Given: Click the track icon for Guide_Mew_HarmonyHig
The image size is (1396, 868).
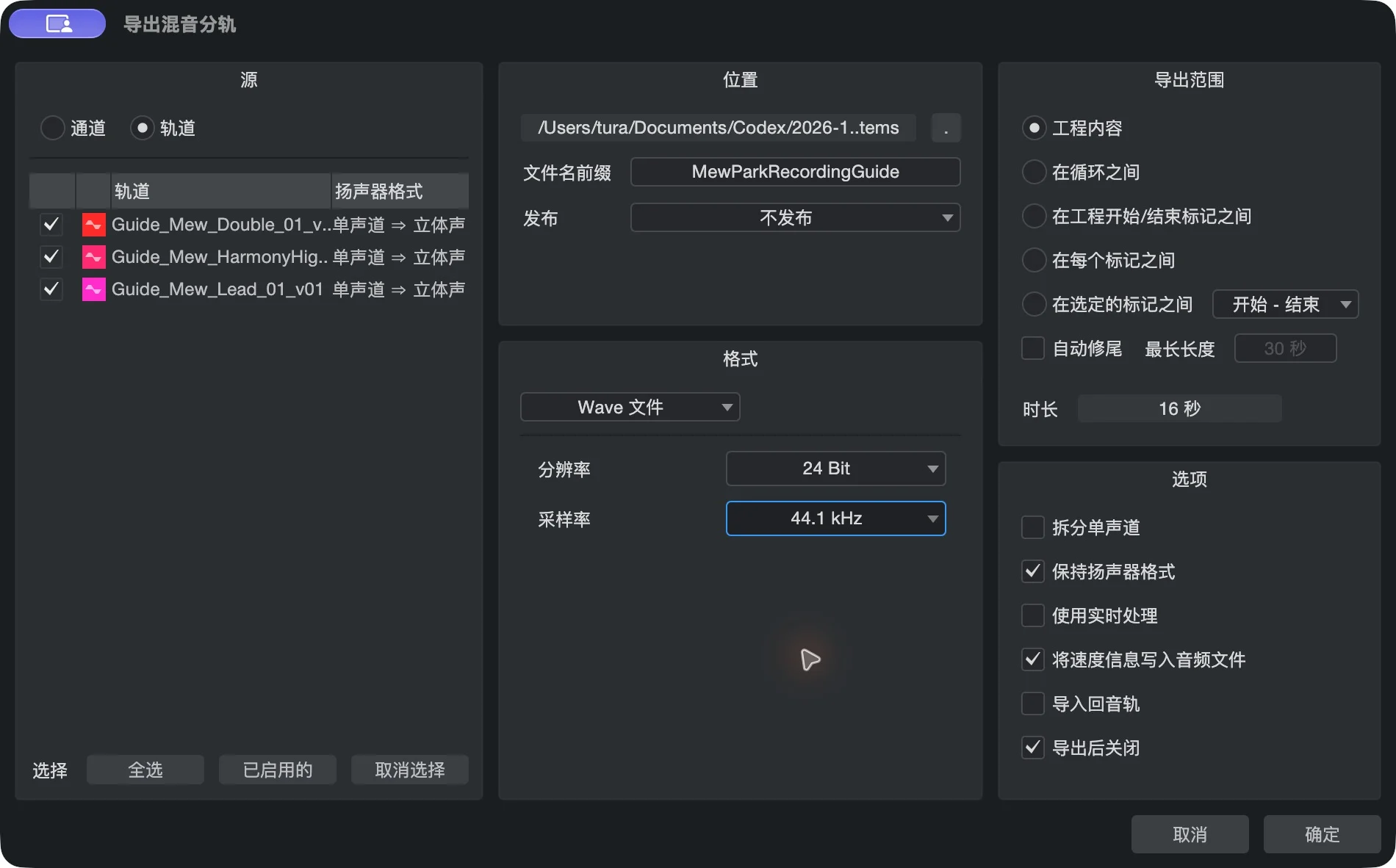Looking at the screenshot, I should (93, 257).
